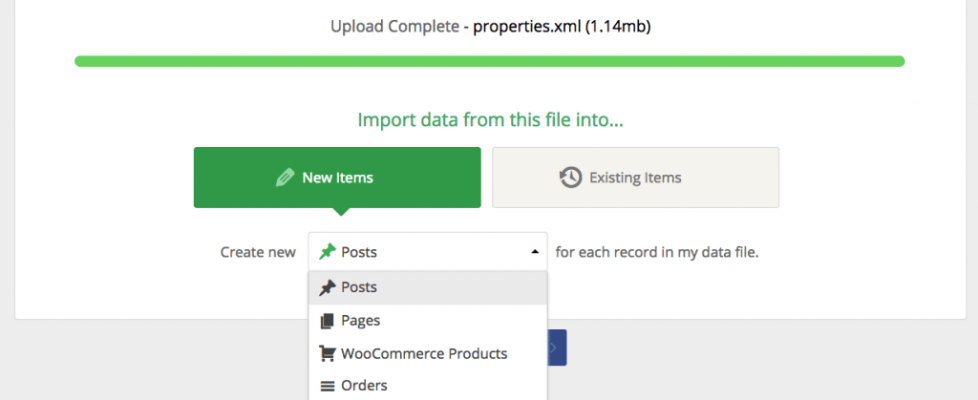This screenshot has width=978, height=400.
Task: Click the pencil icon on New Items
Action: [284, 178]
